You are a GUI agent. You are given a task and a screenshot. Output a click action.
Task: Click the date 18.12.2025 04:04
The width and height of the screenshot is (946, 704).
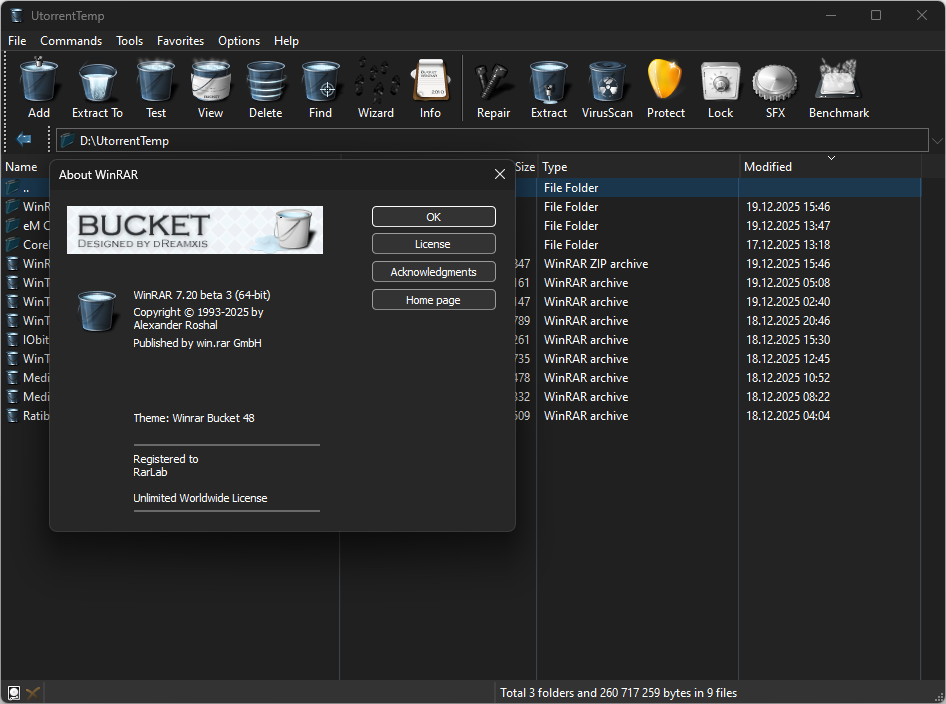tap(788, 416)
